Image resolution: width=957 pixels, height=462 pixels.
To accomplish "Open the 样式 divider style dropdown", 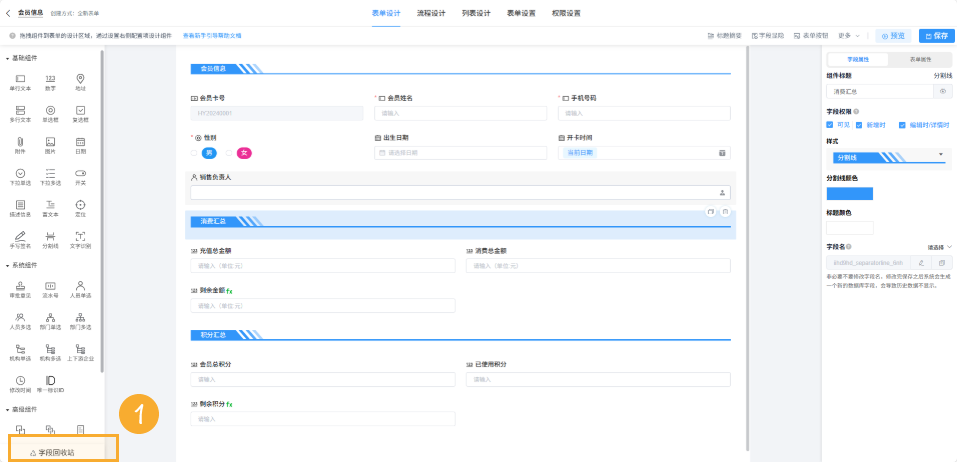I will pyautogui.click(x=889, y=157).
